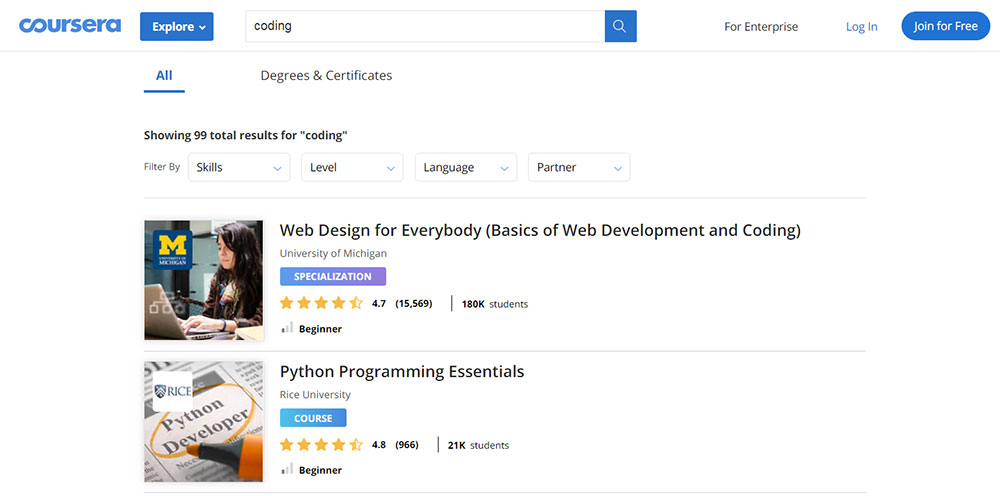
Task: Click the level bars icon in Python card
Action: coord(288,470)
